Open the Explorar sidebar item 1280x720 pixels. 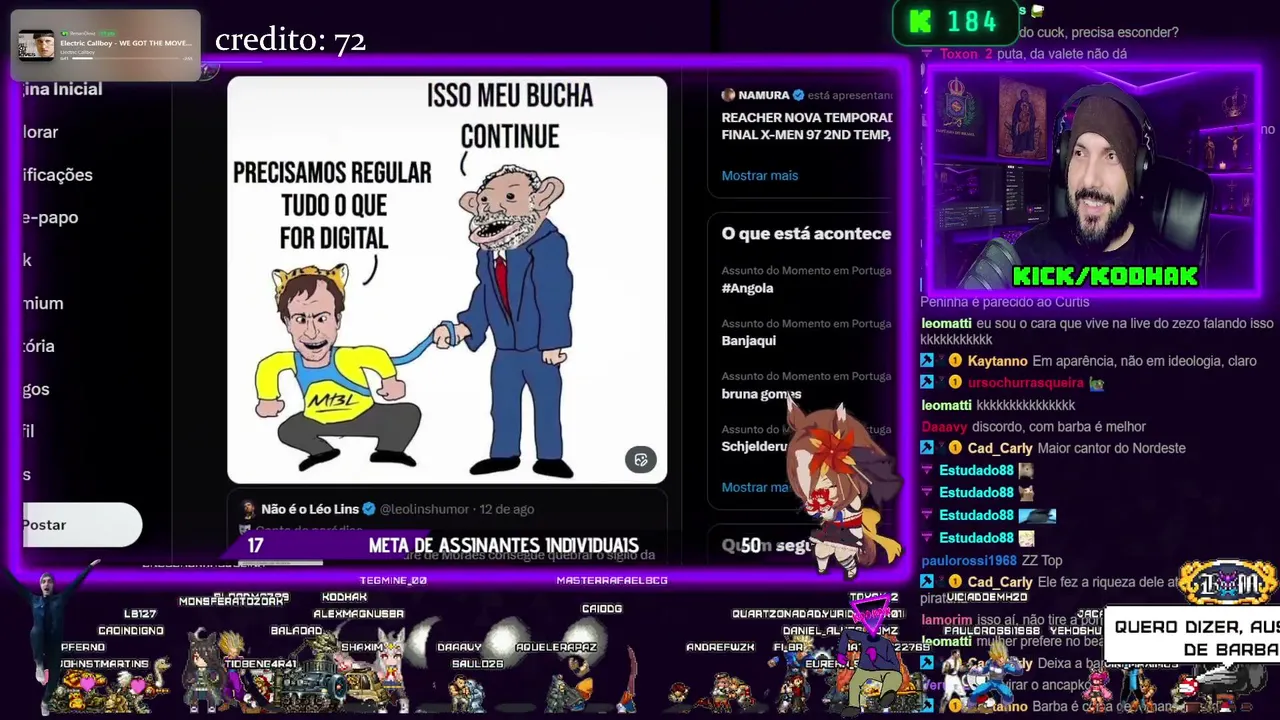tap(40, 132)
